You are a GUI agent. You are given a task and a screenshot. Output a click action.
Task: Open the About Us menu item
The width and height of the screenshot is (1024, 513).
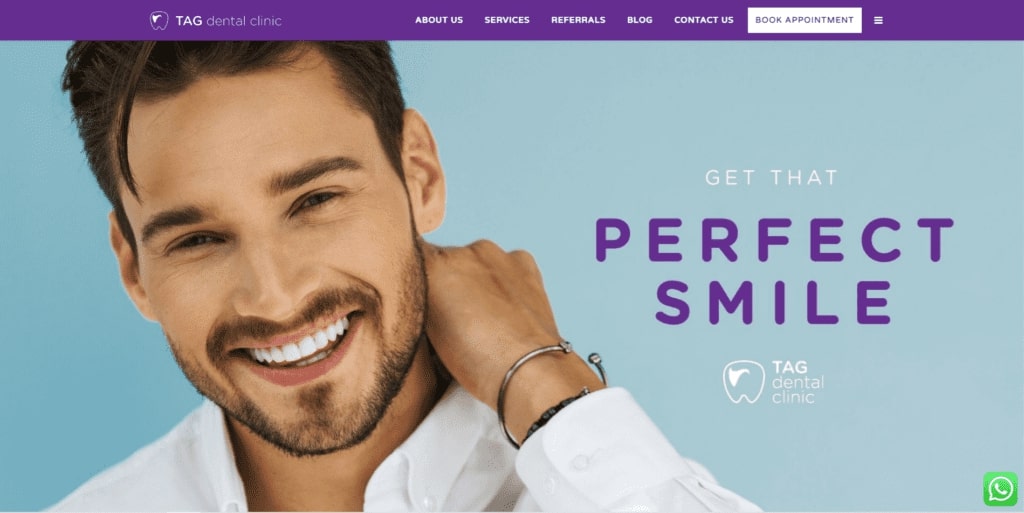coord(439,20)
